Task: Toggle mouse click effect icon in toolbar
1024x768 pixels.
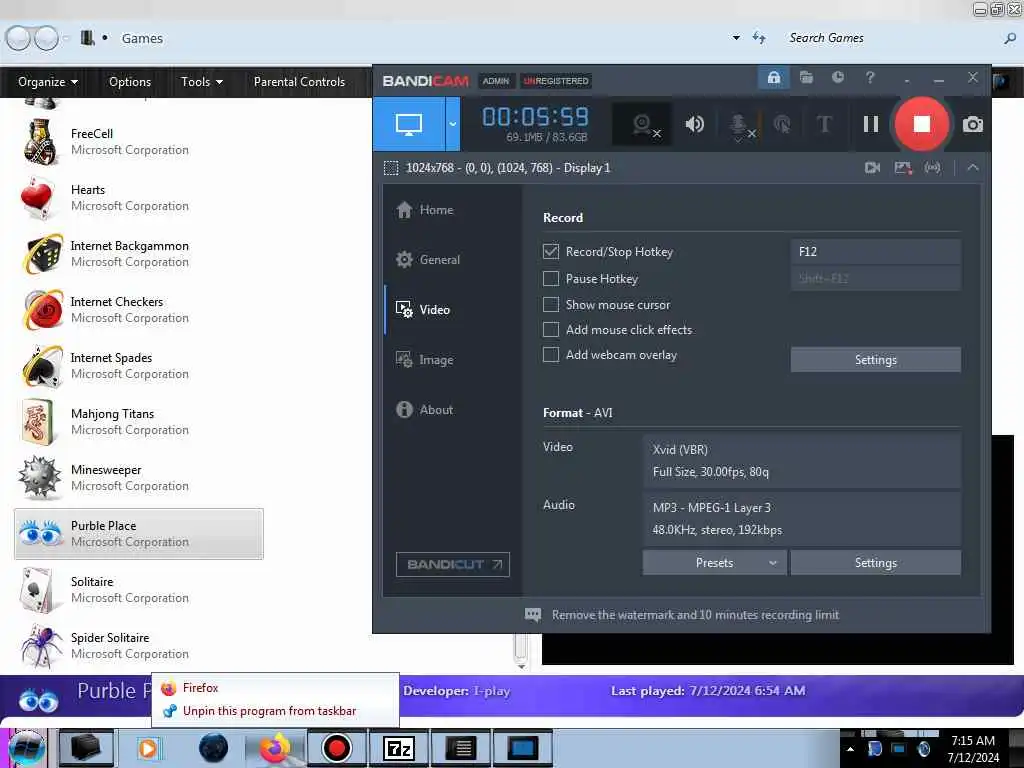Action: pos(782,124)
